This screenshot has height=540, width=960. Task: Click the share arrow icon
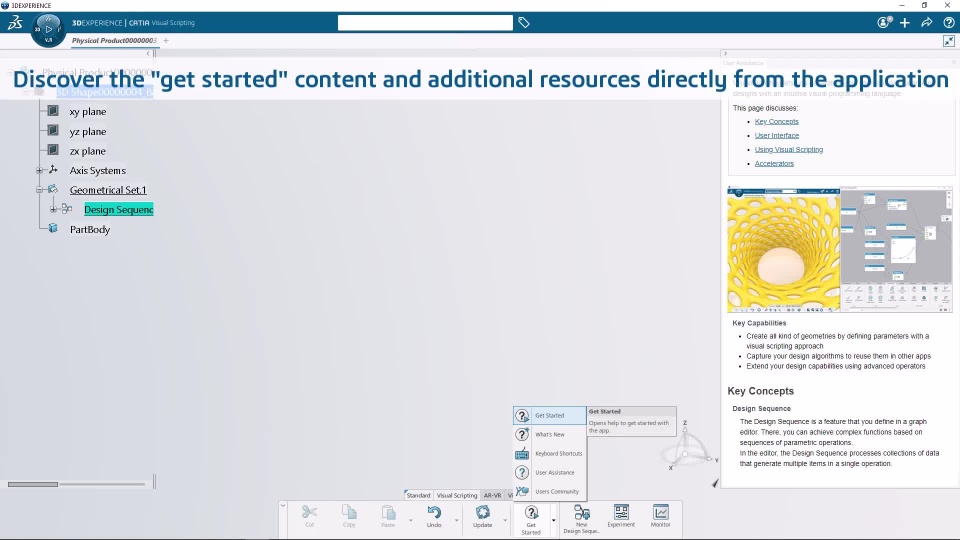[926, 23]
